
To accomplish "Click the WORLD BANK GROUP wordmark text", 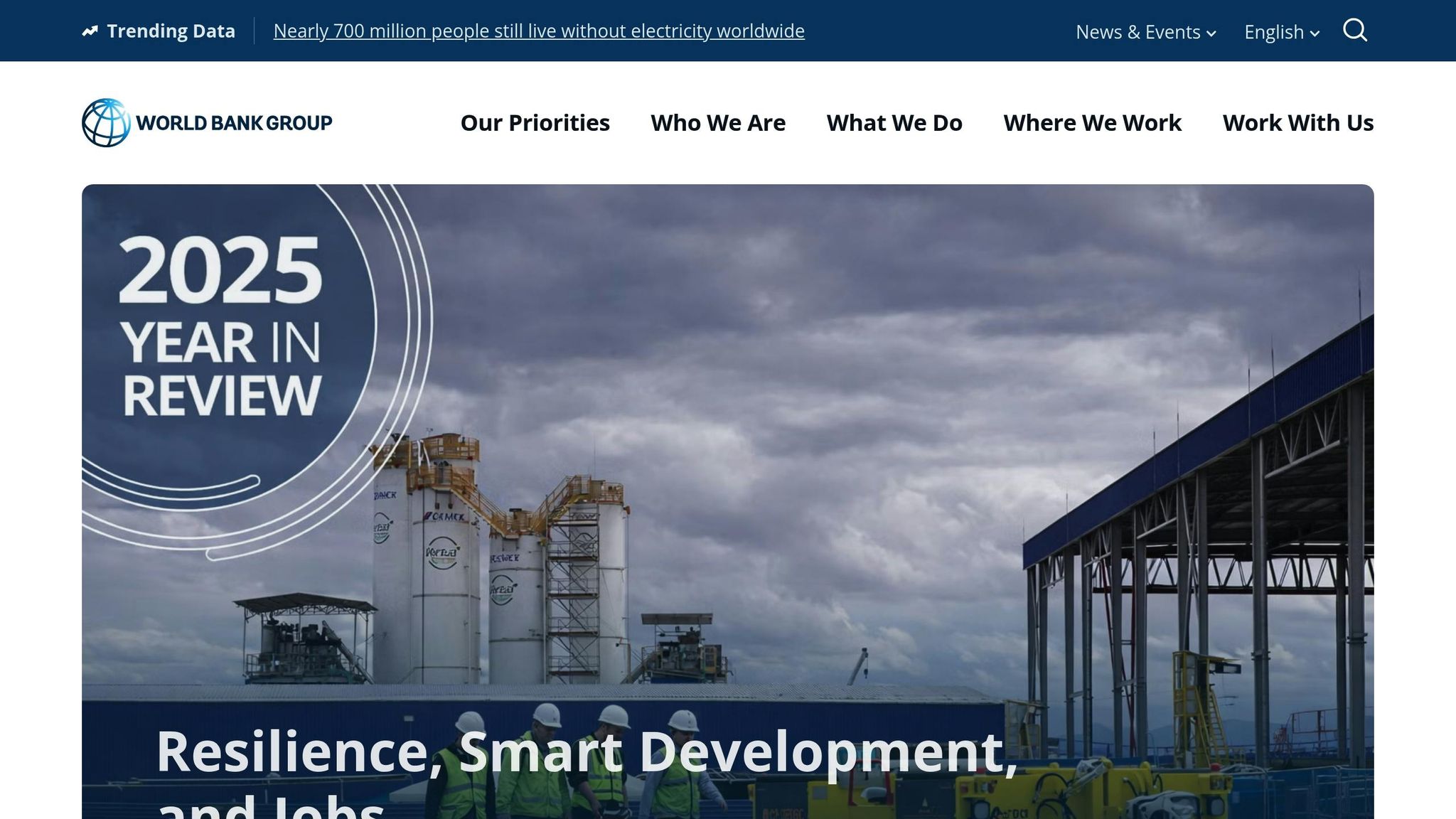I will point(234,123).
